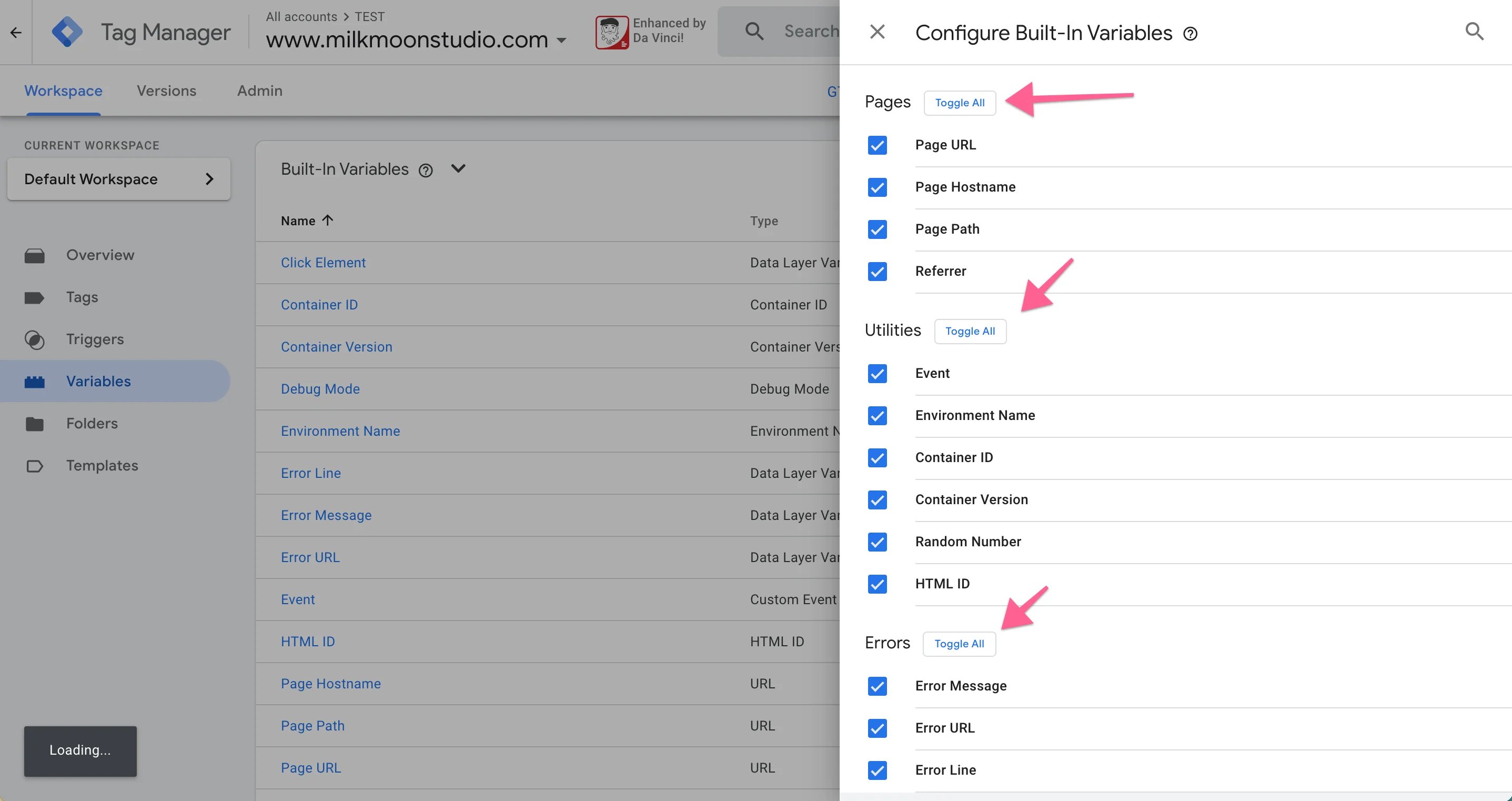Disable the Referrer checkbox

point(877,272)
